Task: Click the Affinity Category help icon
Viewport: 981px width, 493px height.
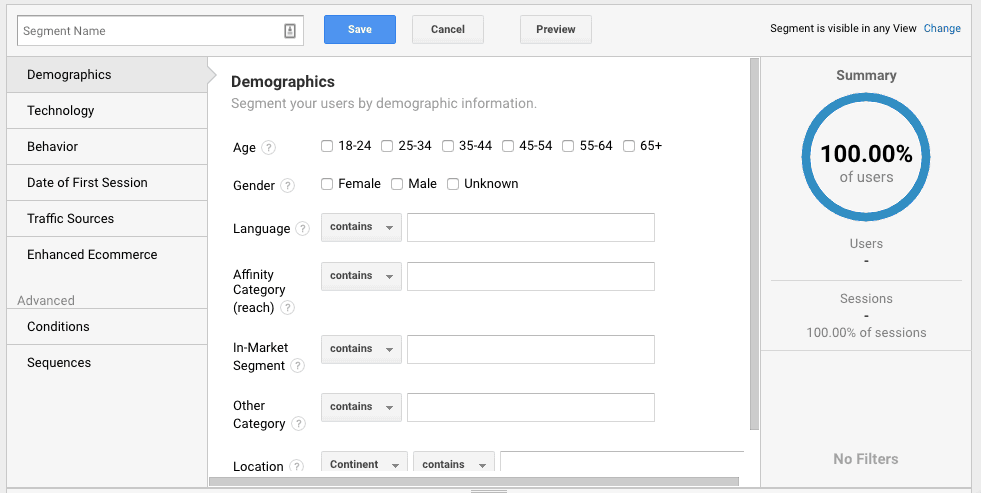Action: 288,308
